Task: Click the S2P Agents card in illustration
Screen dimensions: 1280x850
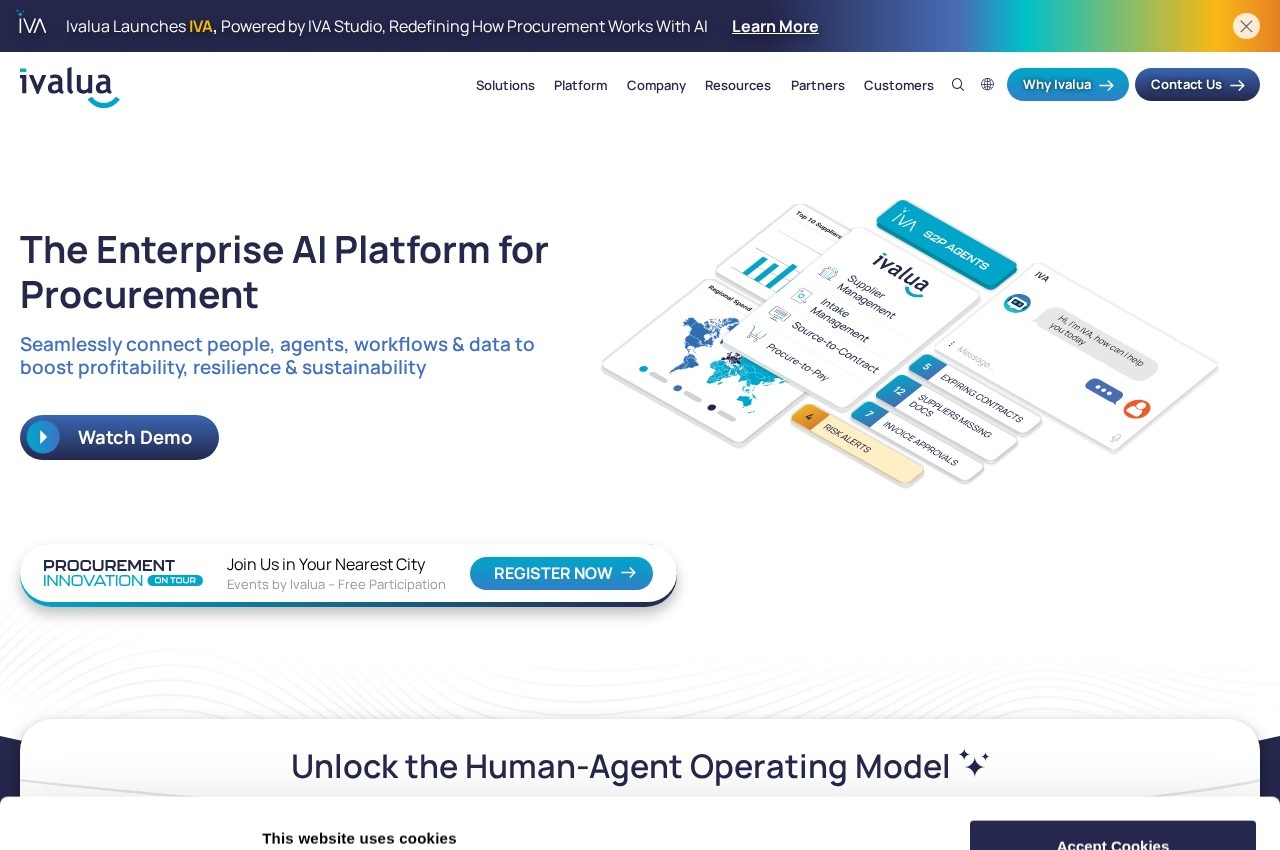Action: coord(946,243)
